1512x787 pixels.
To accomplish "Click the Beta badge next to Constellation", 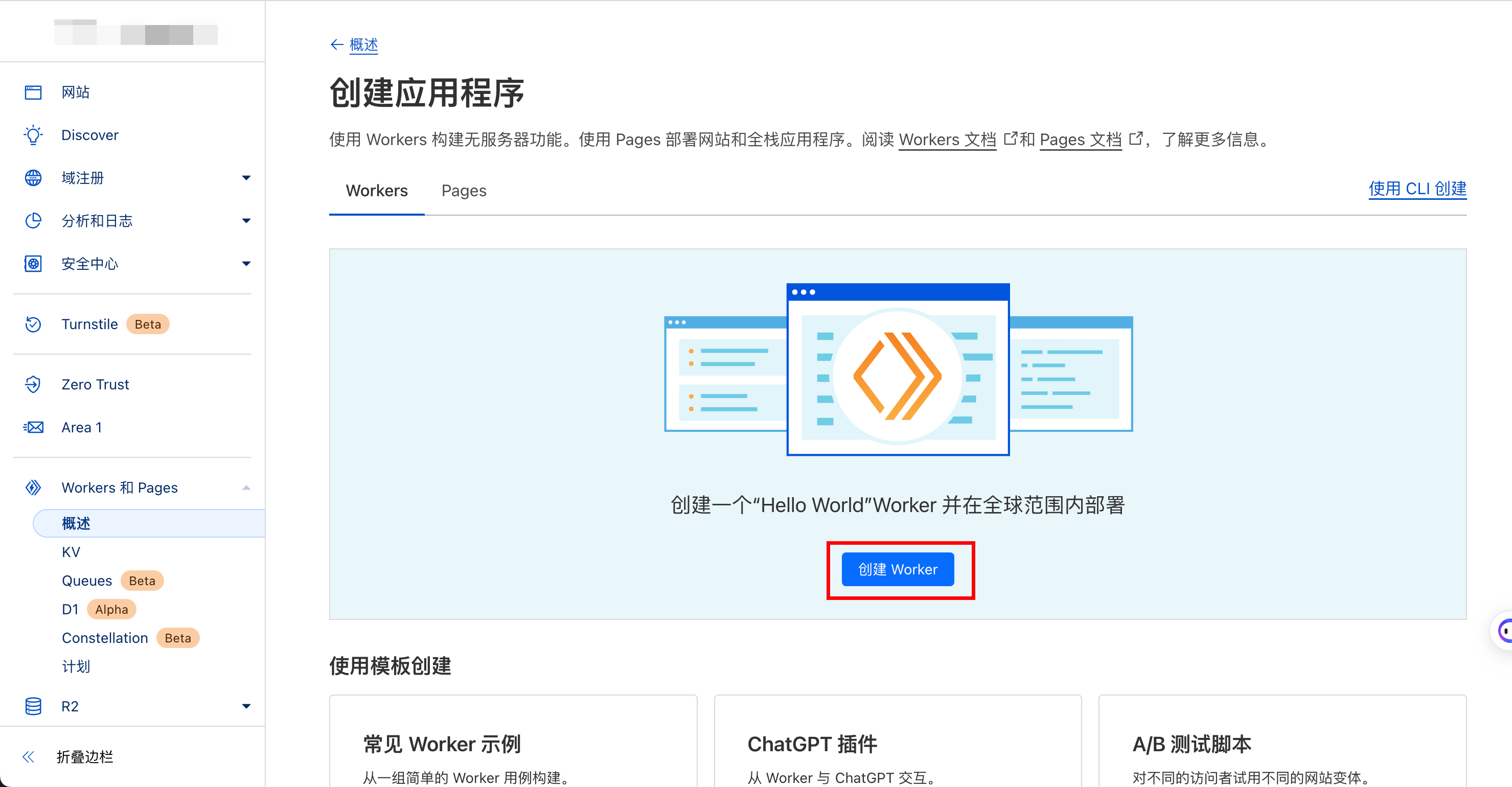I will point(178,638).
